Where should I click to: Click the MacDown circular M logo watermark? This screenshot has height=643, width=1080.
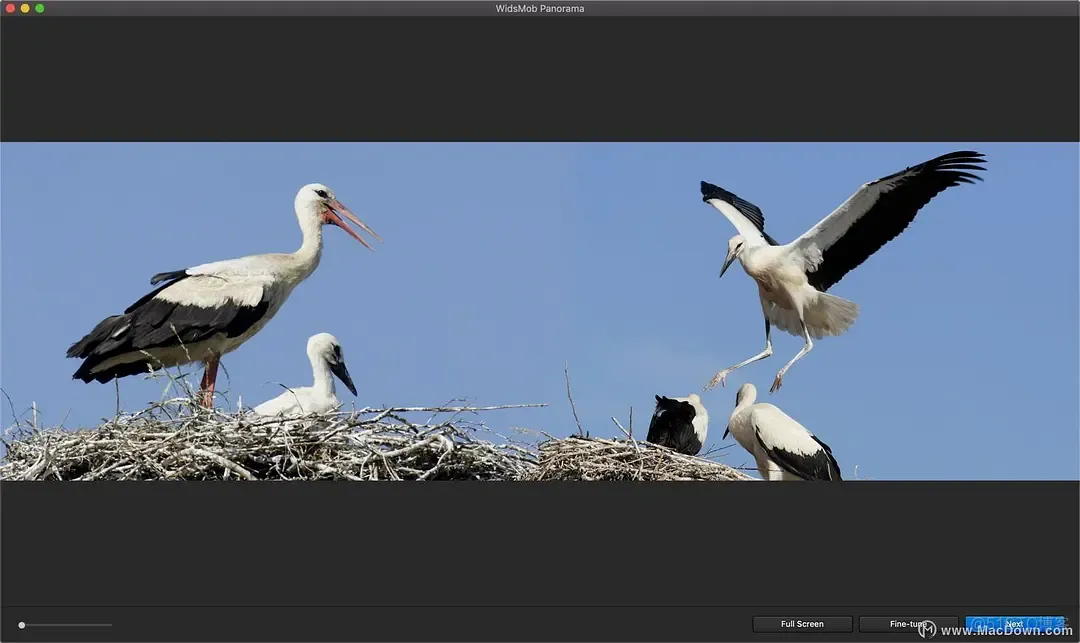[x=927, y=629]
